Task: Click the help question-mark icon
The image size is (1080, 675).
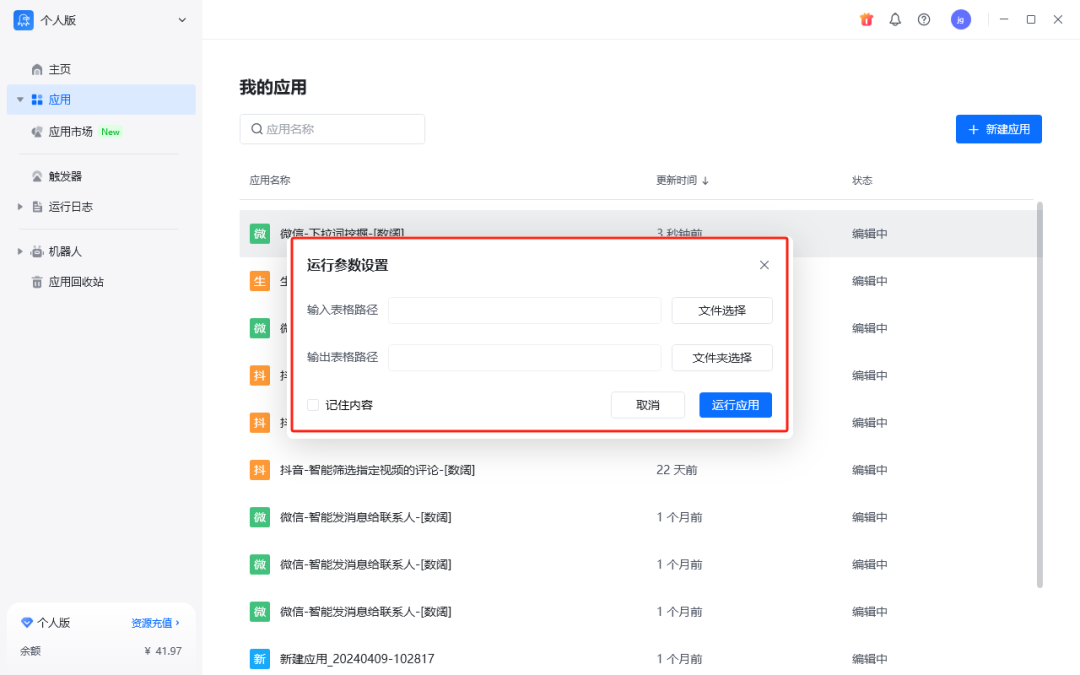Action: (x=924, y=19)
